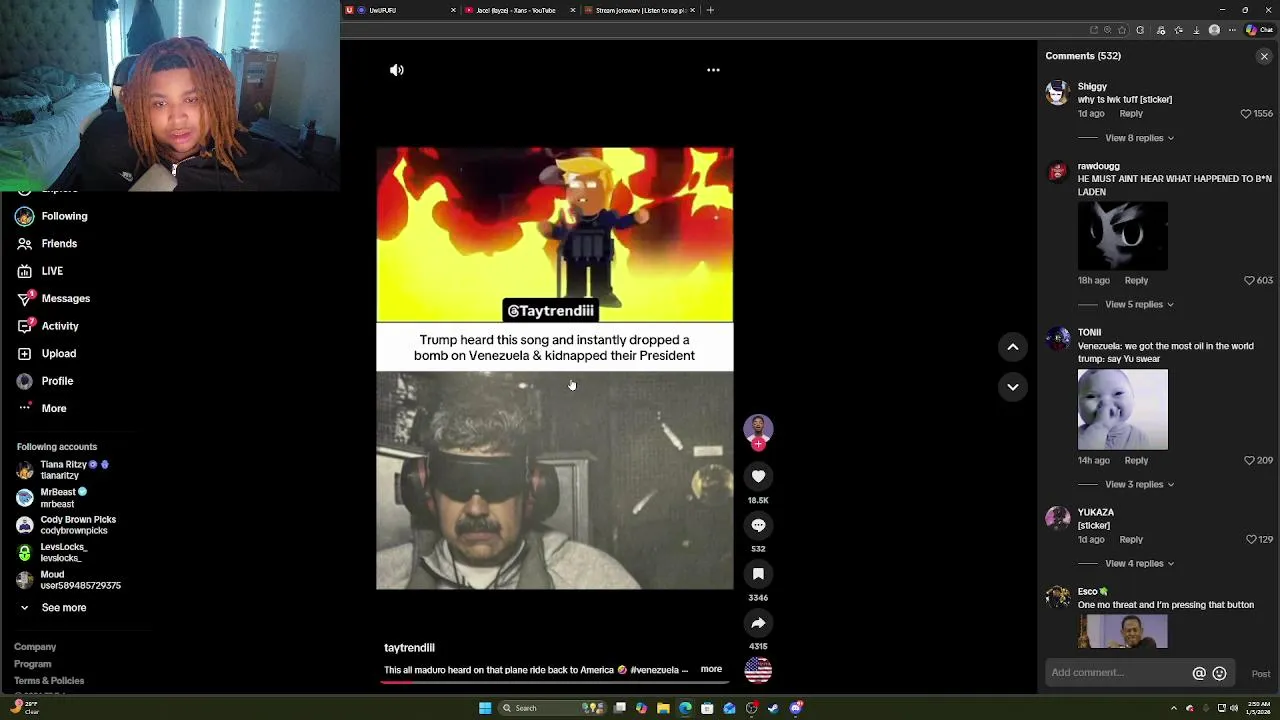
Task: Open the More sidebar item
Action: click(54, 409)
